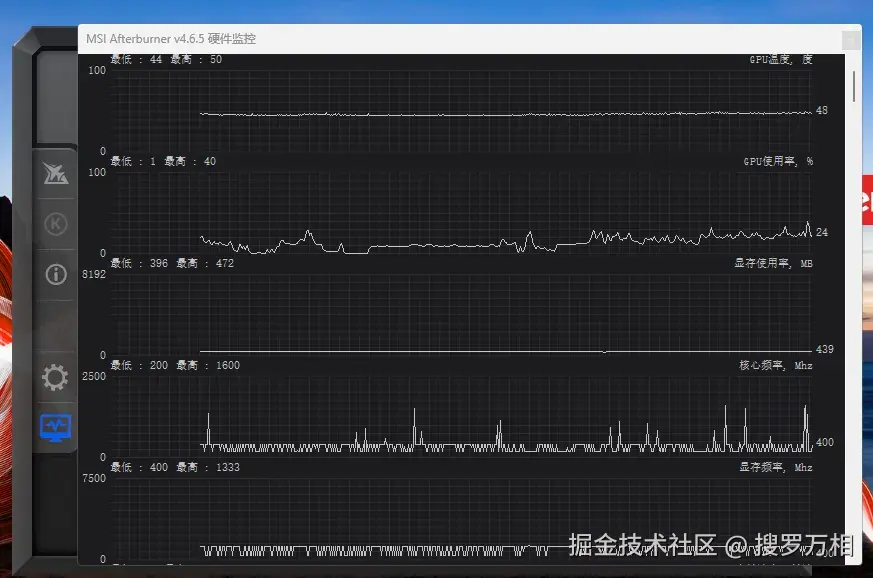The height and width of the screenshot is (578, 873).
Task: Click the current GPU usage value 24
Action: pyautogui.click(x=822, y=232)
